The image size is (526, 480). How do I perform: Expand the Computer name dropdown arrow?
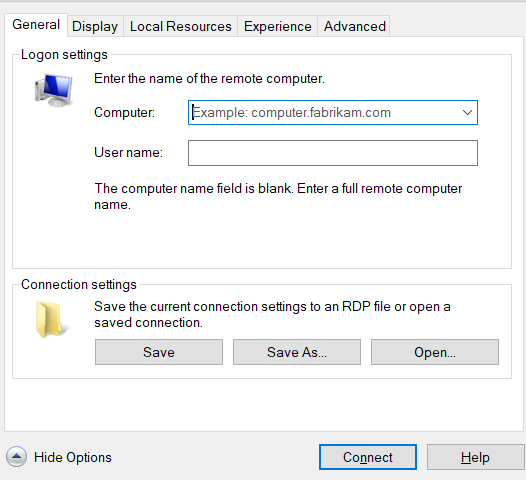[x=467, y=113]
